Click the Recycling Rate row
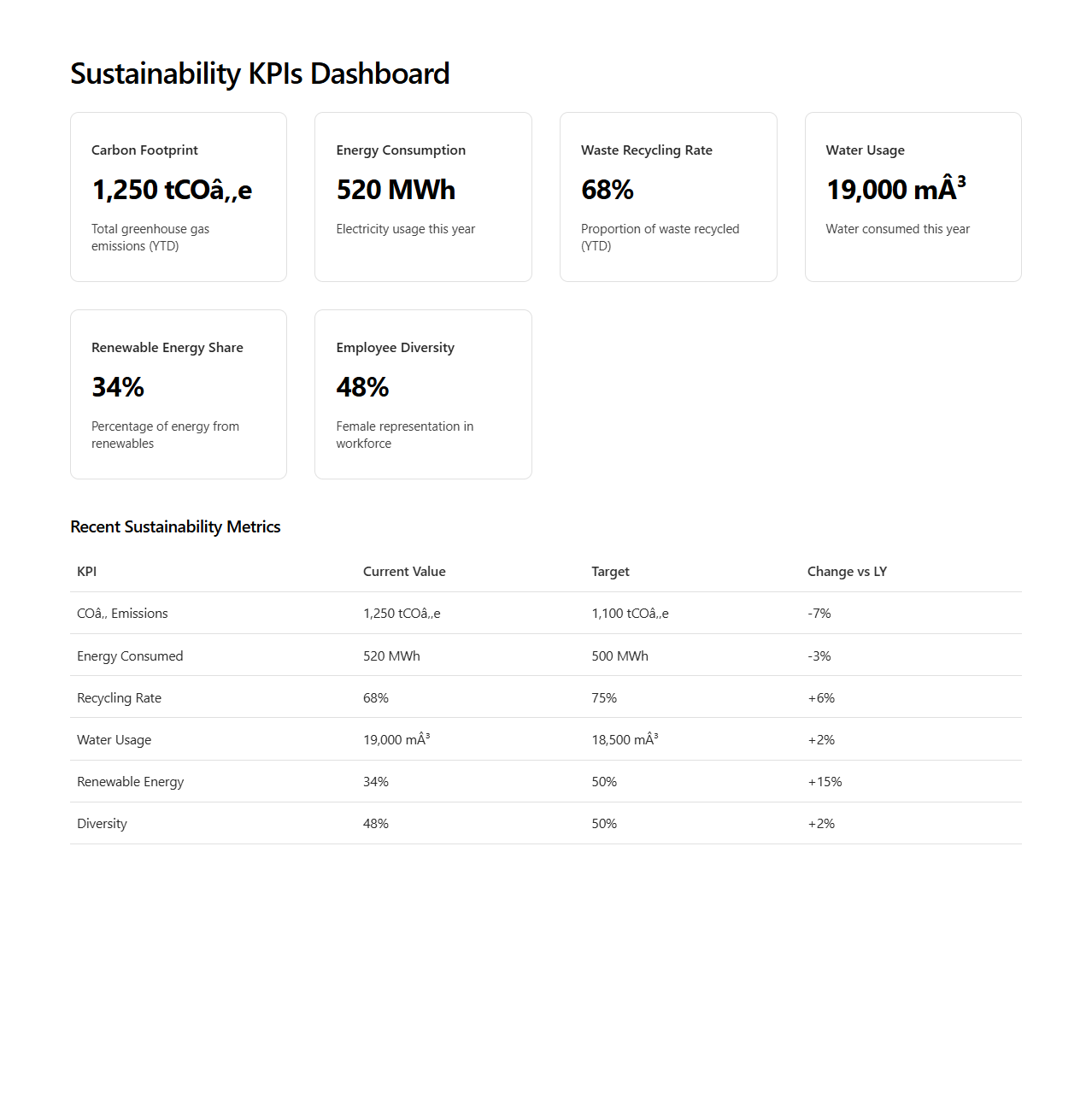Image resolution: width=1092 pixels, height=1111 pixels. click(x=546, y=697)
